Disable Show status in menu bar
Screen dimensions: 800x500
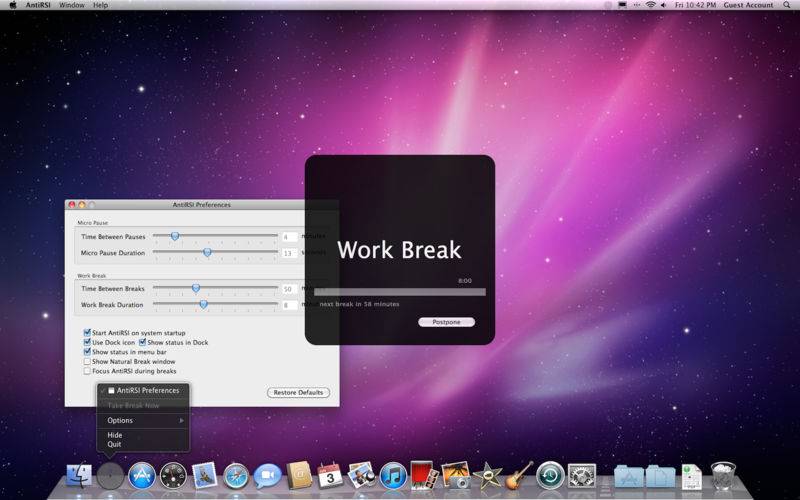(x=87, y=352)
